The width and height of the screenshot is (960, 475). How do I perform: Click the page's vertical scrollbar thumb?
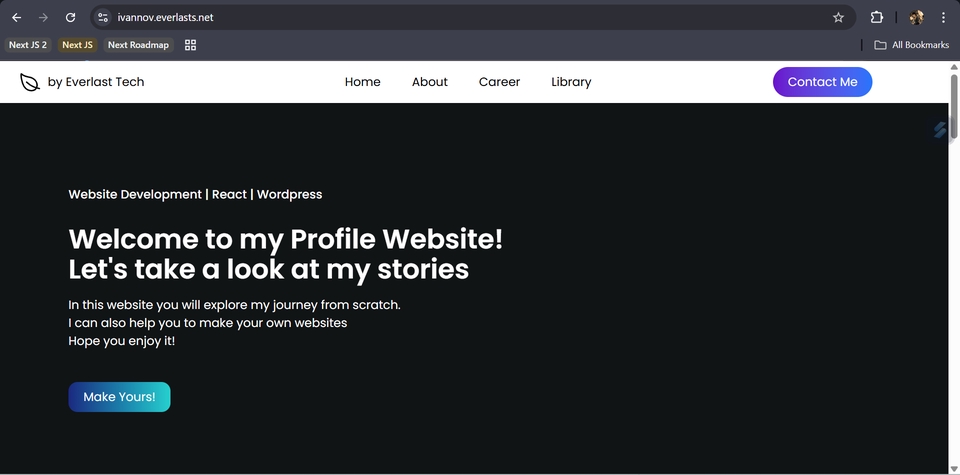(954, 105)
